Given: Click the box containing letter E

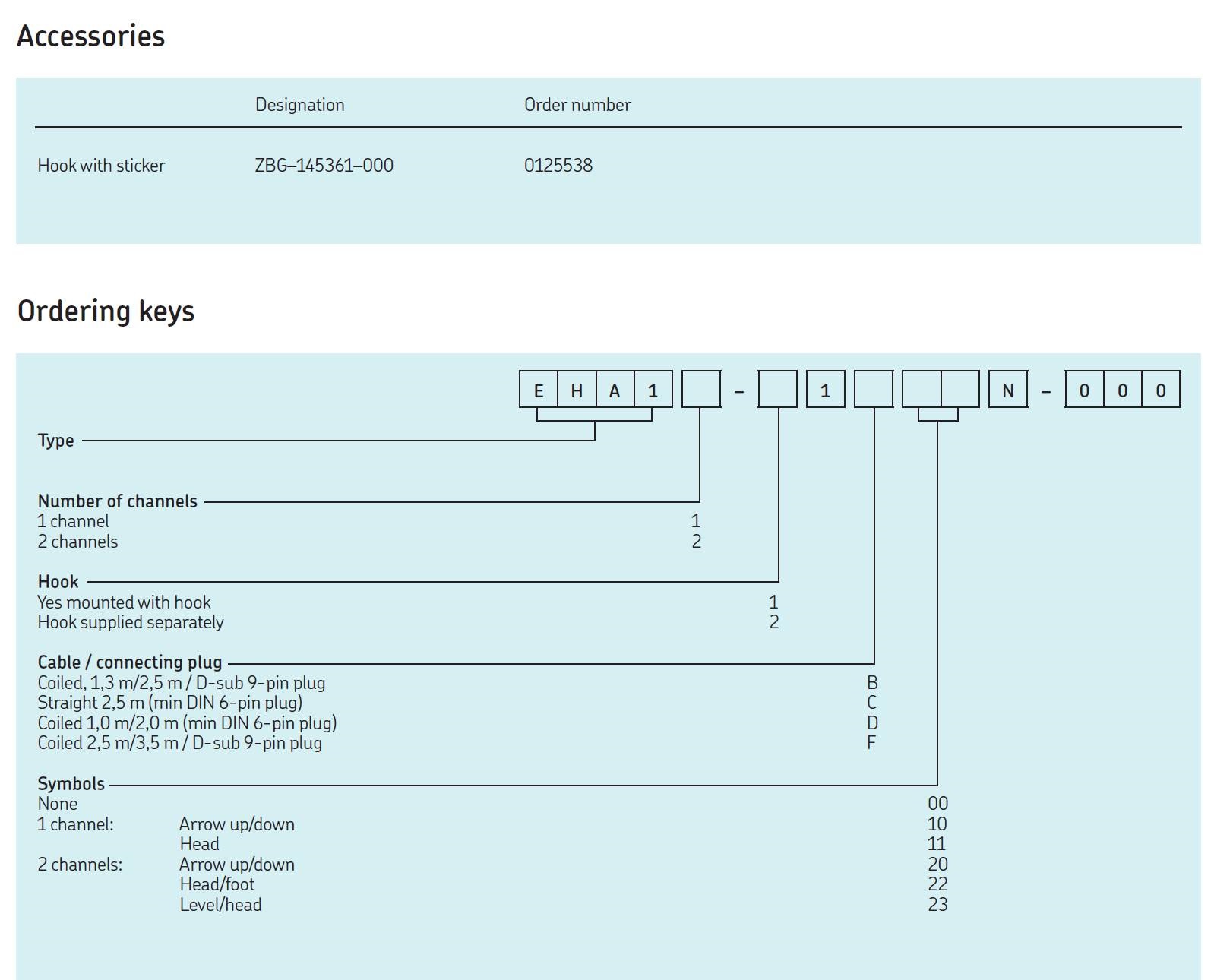Looking at the screenshot, I should pyautogui.click(x=539, y=390).
